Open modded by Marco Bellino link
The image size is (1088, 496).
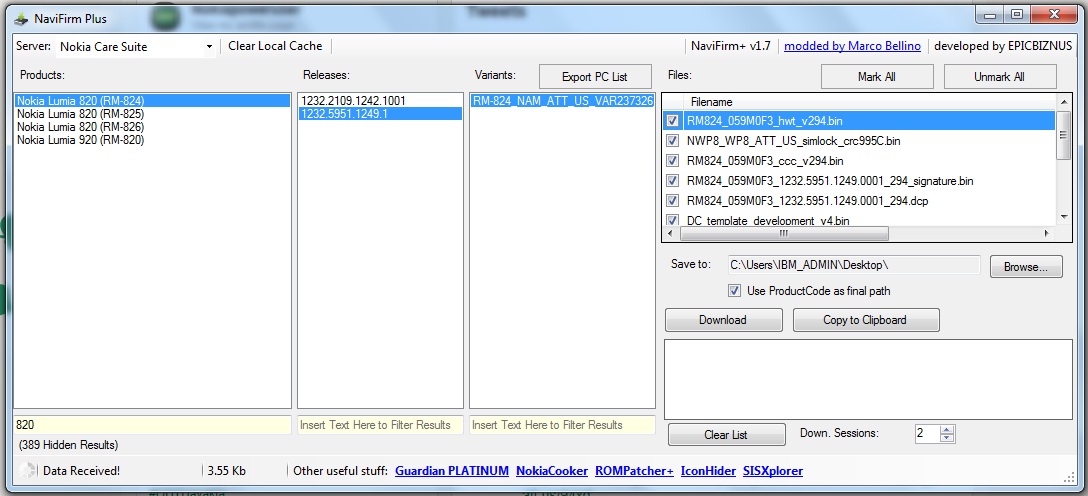852,46
